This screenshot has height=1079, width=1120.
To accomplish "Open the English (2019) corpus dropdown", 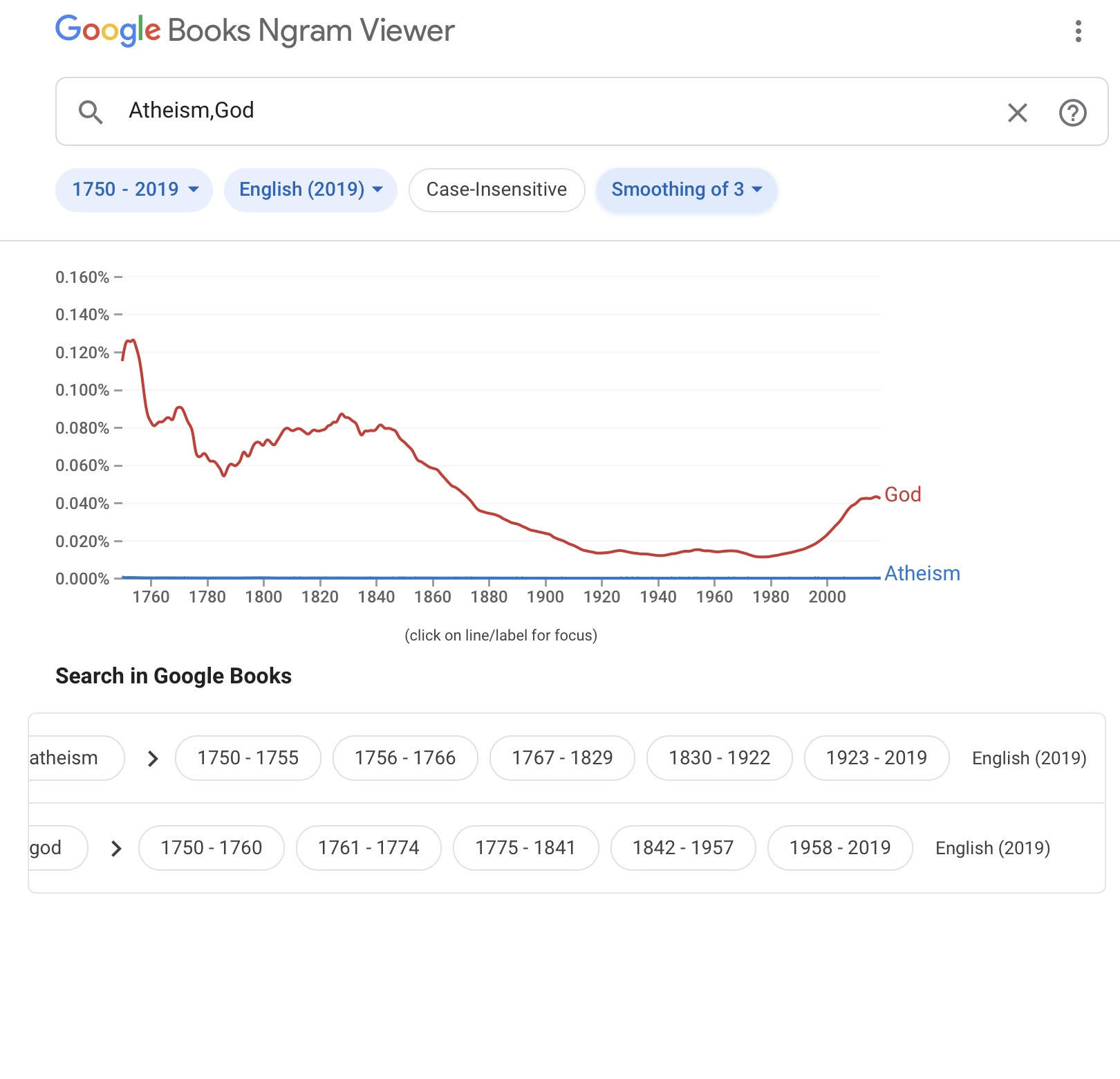I will point(310,190).
